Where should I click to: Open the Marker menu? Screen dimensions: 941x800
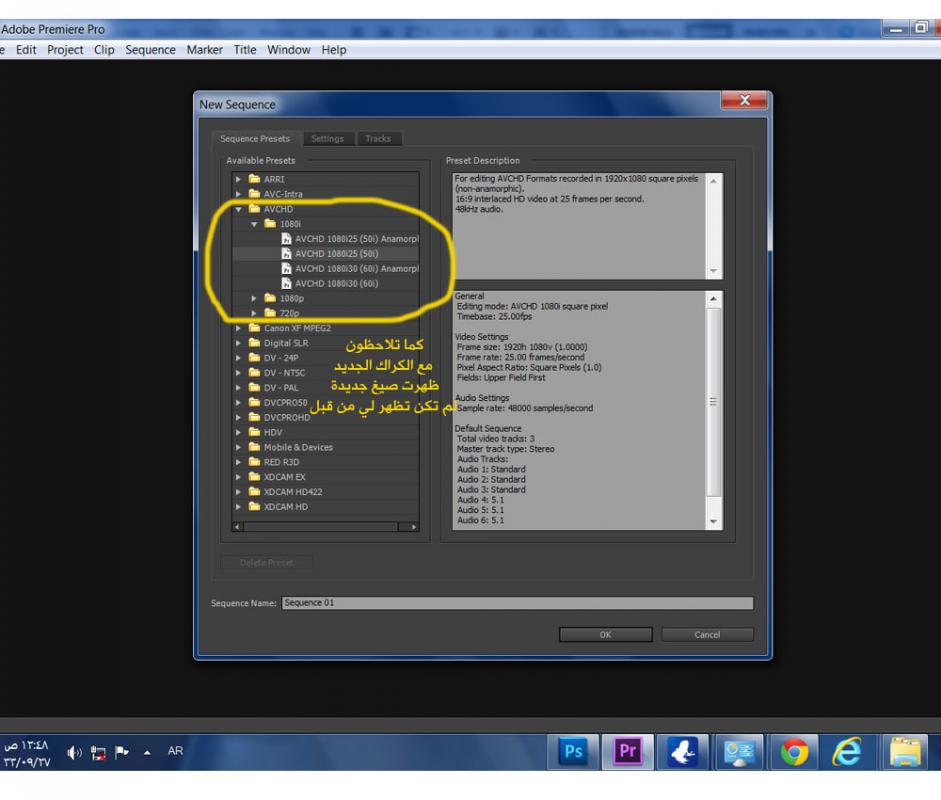pyautogui.click(x=205, y=50)
